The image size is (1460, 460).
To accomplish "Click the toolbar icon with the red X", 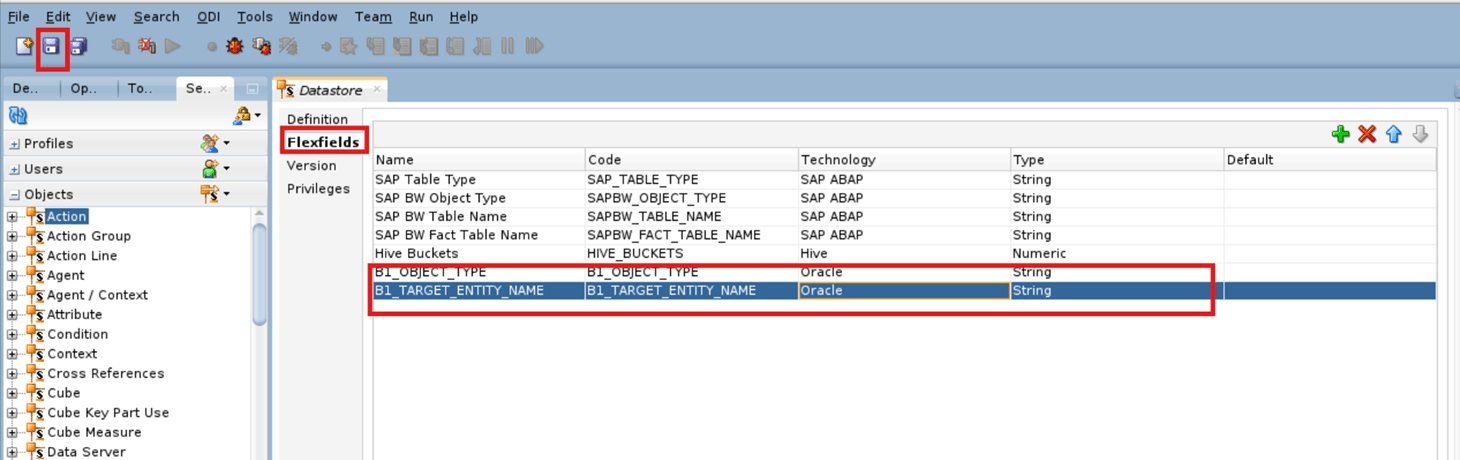I will pos(147,46).
